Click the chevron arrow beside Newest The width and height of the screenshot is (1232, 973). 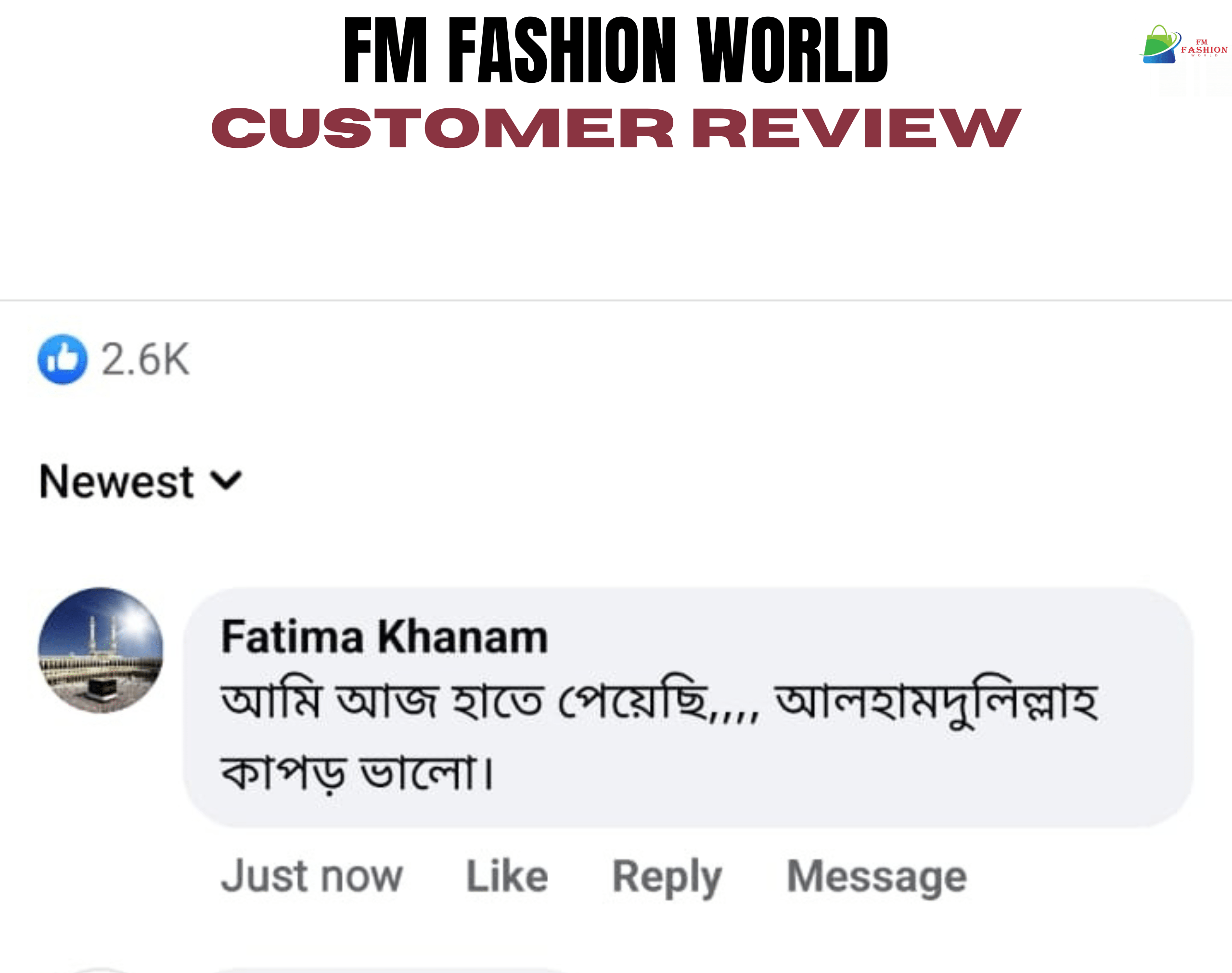(x=227, y=481)
